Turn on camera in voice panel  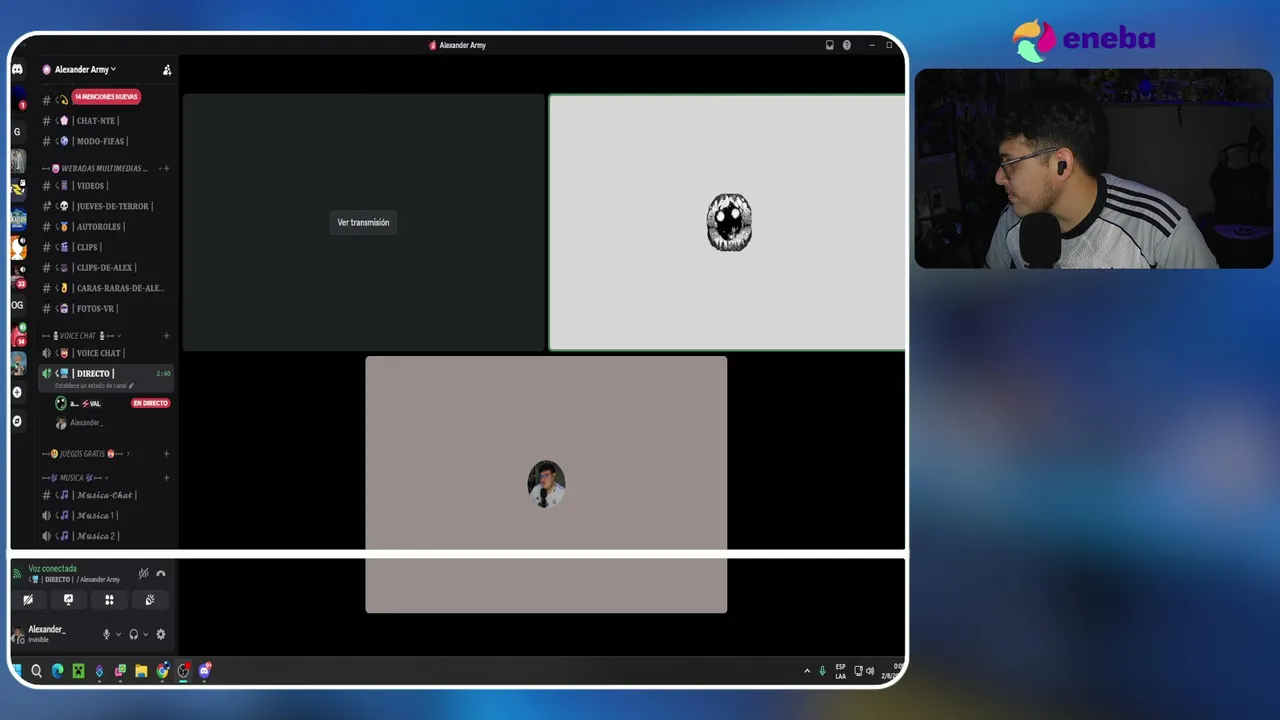coord(28,600)
